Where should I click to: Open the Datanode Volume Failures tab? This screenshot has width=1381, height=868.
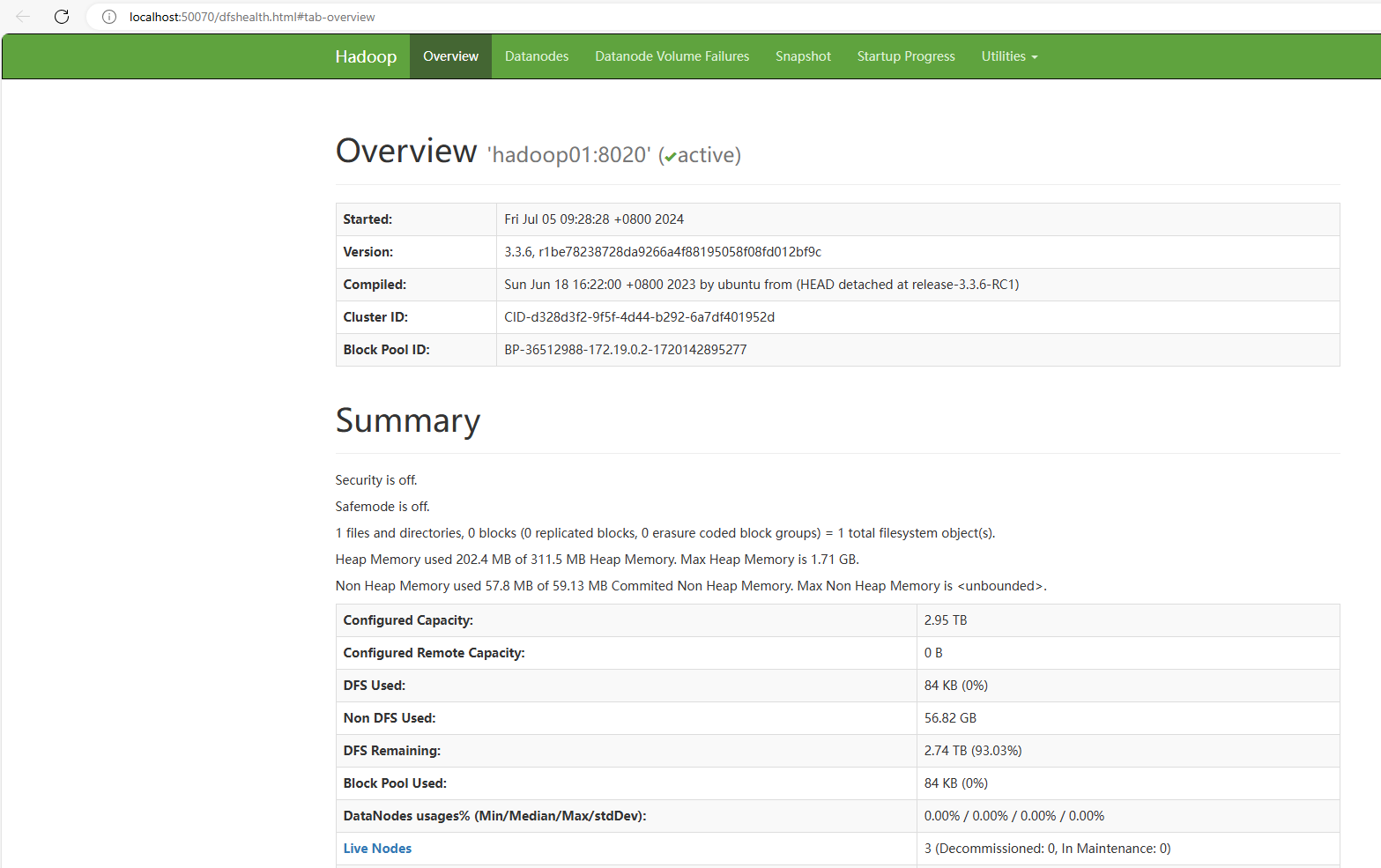672,56
